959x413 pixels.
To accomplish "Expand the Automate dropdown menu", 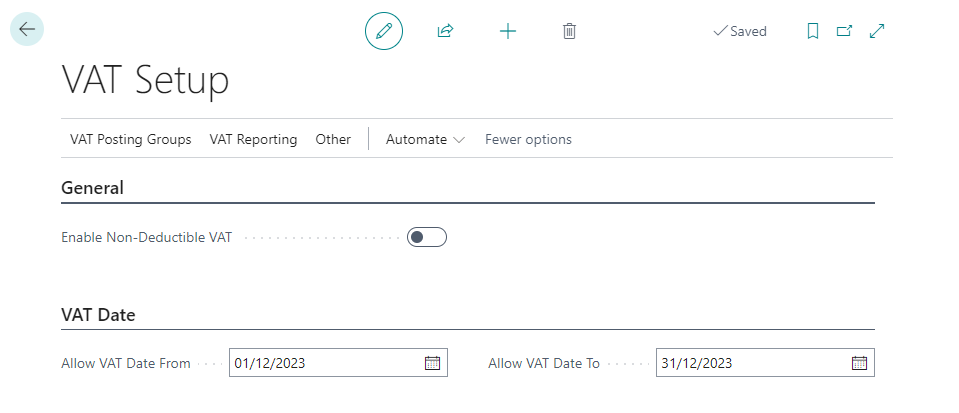I will [425, 140].
